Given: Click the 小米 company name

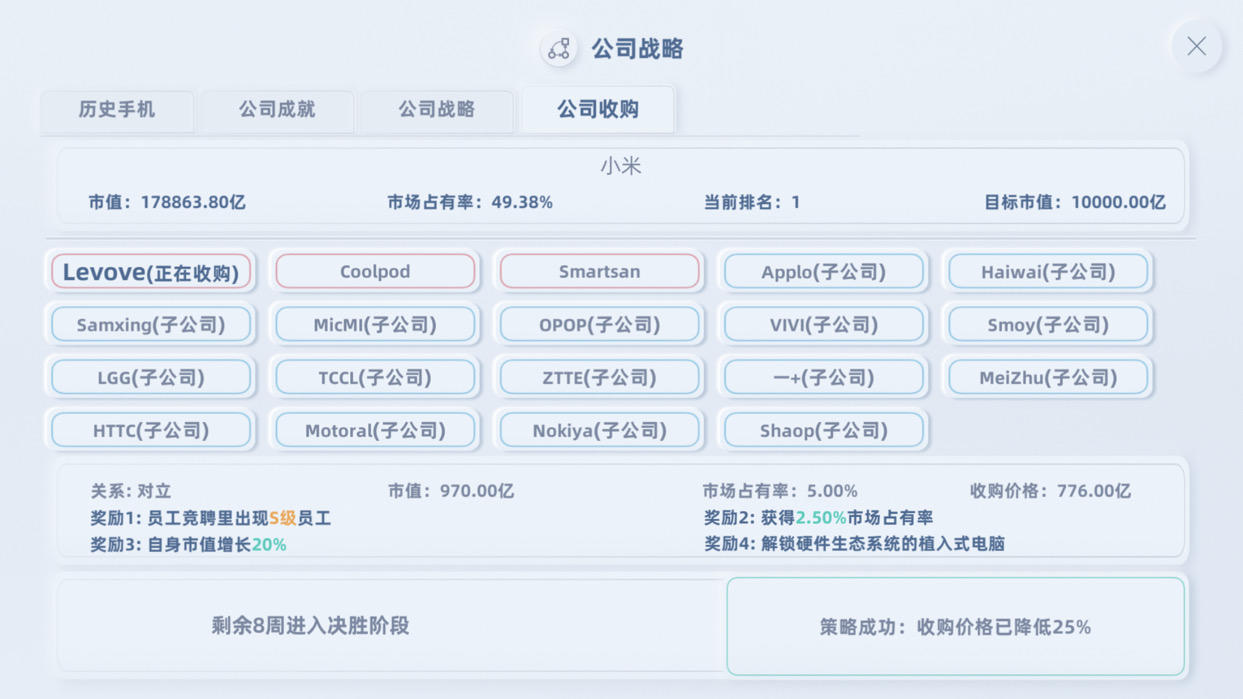Looking at the screenshot, I should pos(621,167).
